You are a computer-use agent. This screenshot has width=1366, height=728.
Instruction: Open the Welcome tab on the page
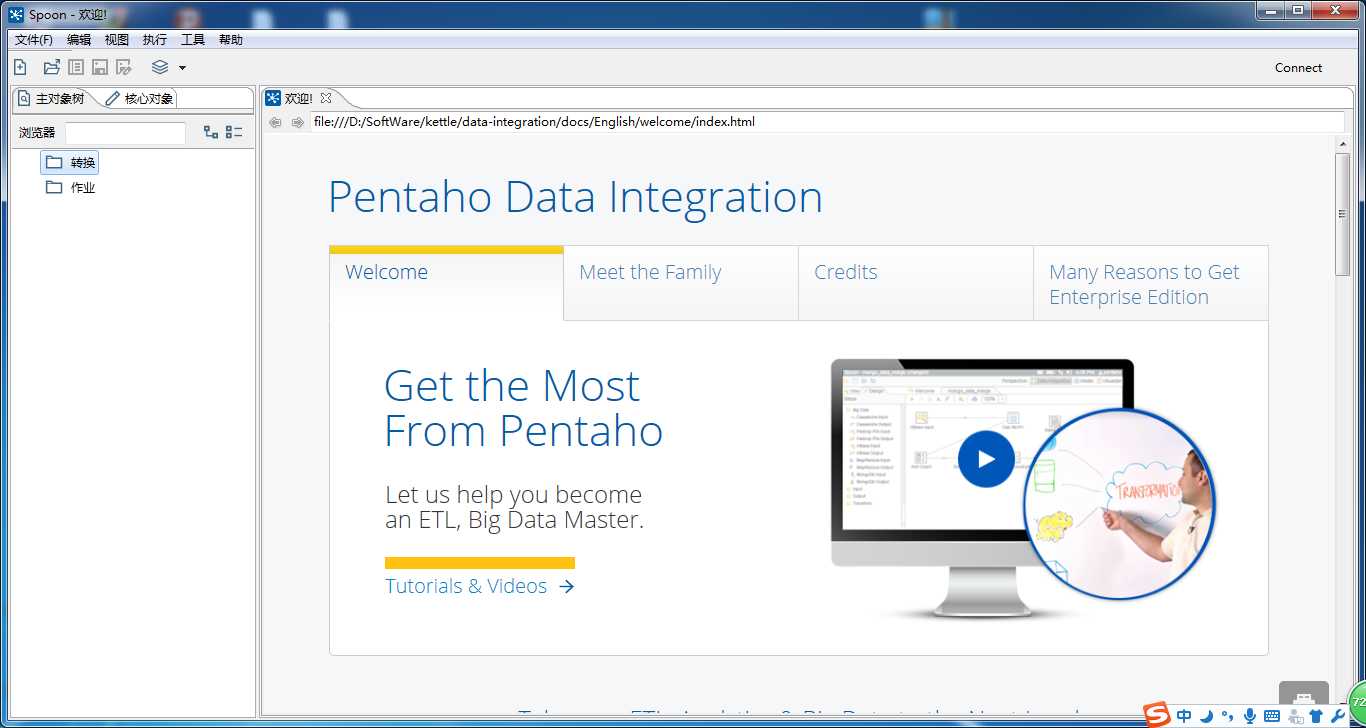click(446, 282)
